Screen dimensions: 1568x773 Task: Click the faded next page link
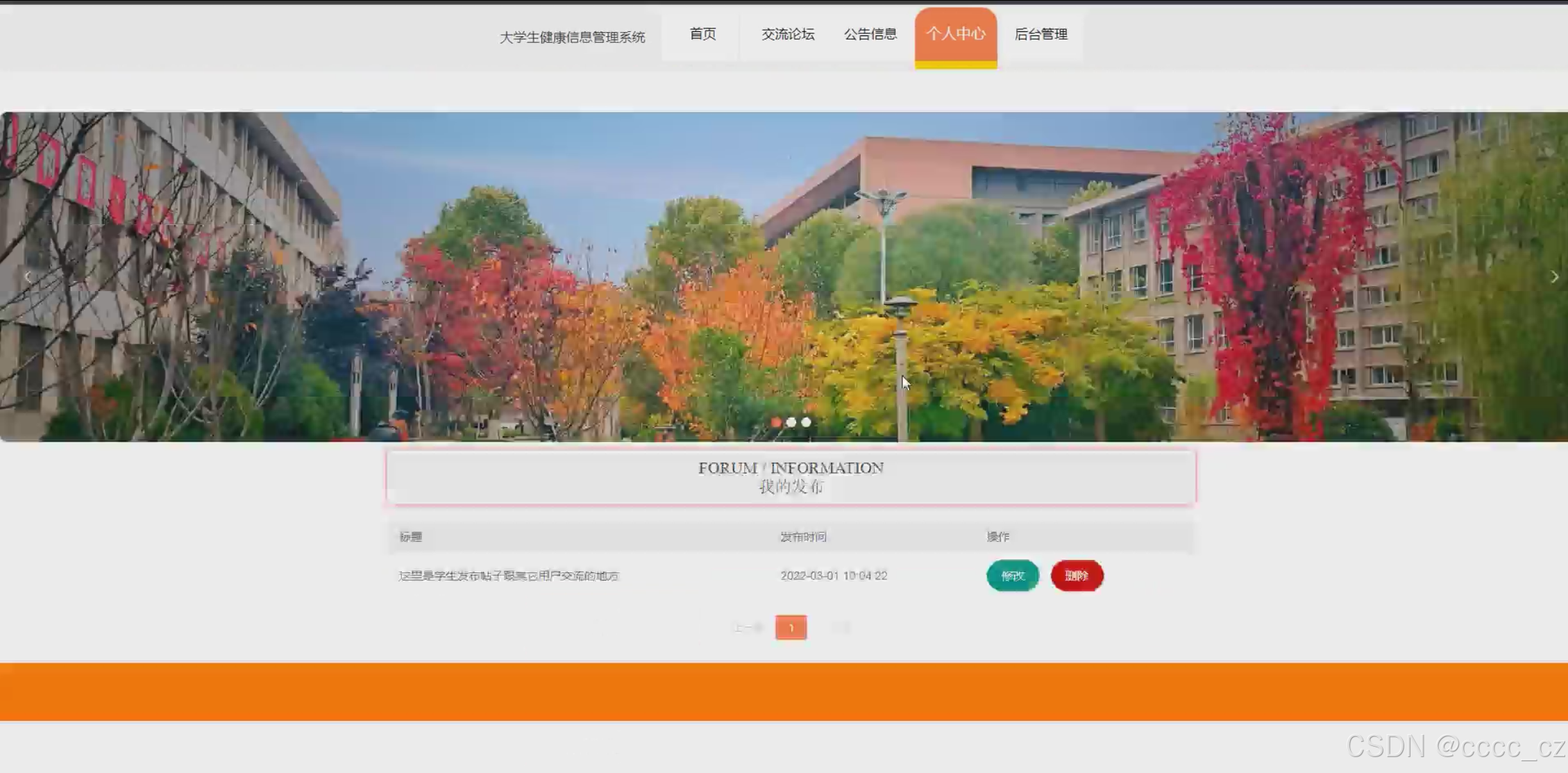[840, 628]
